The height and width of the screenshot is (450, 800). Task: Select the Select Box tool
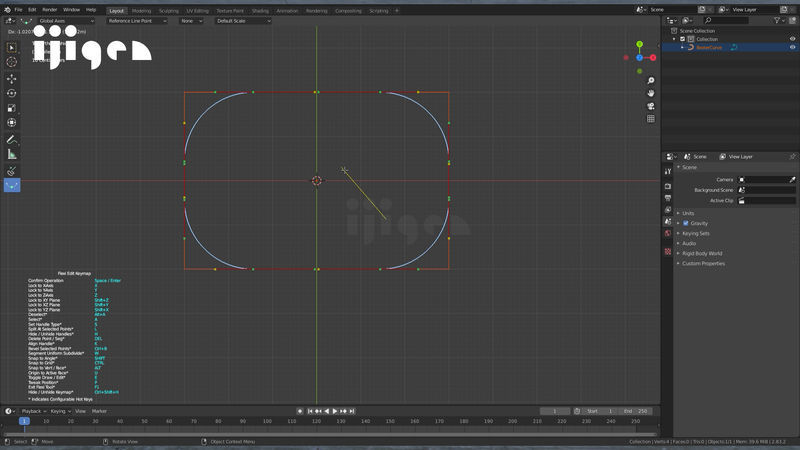pos(12,47)
